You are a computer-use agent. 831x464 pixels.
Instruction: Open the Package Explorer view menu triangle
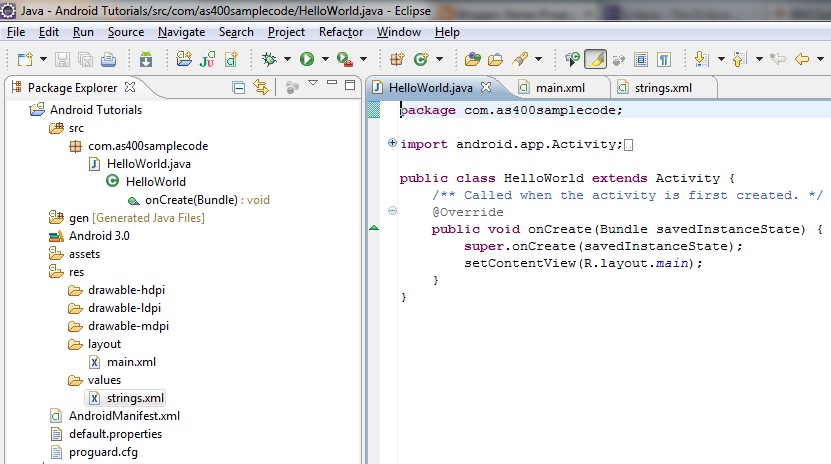tap(313, 83)
